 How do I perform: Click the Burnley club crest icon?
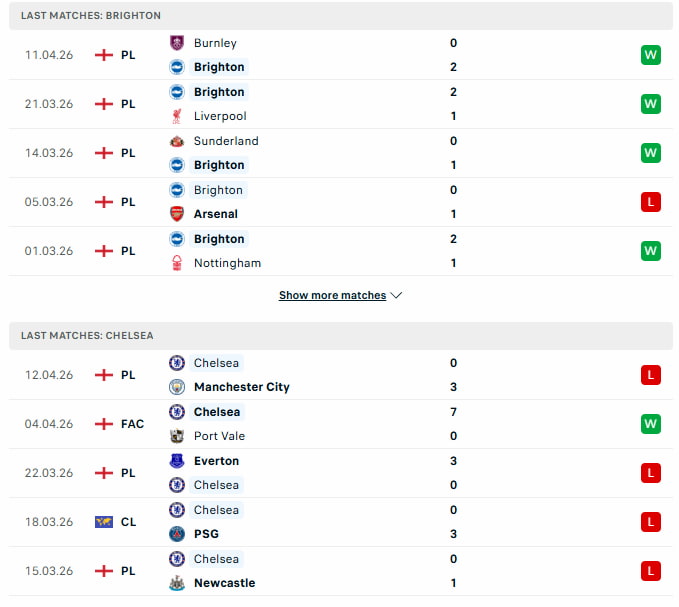click(177, 43)
